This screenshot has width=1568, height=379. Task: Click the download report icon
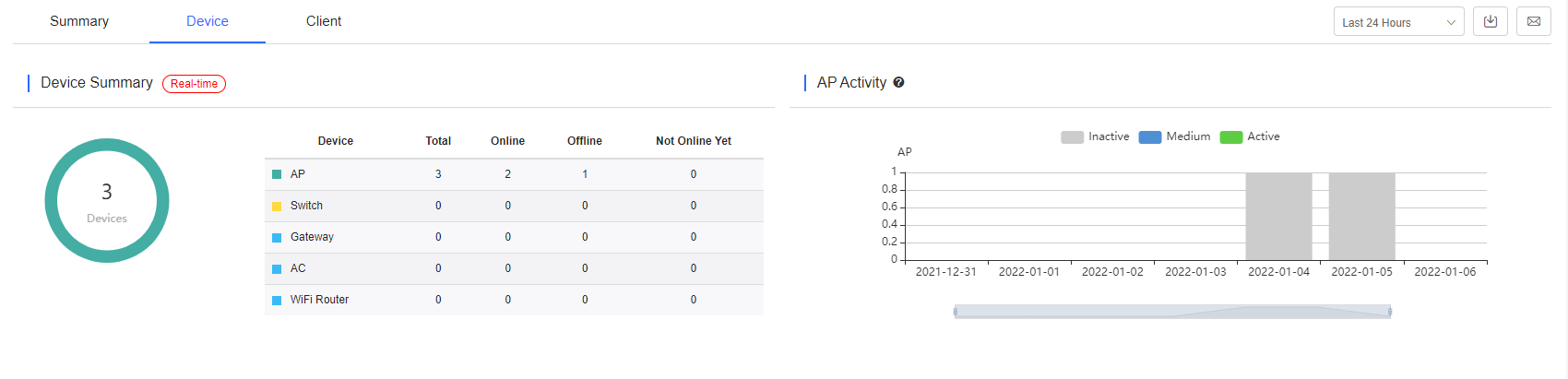pyautogui.click(x=1491, y=21)
